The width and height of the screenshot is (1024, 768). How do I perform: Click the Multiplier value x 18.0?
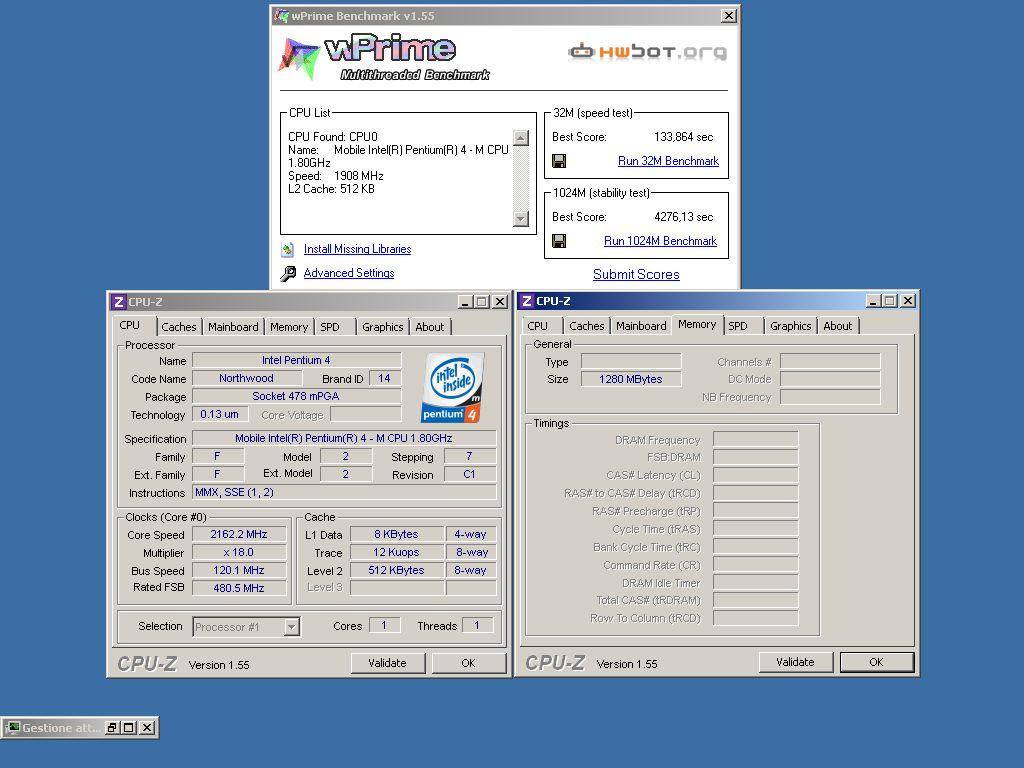click(x=239, y=552)
